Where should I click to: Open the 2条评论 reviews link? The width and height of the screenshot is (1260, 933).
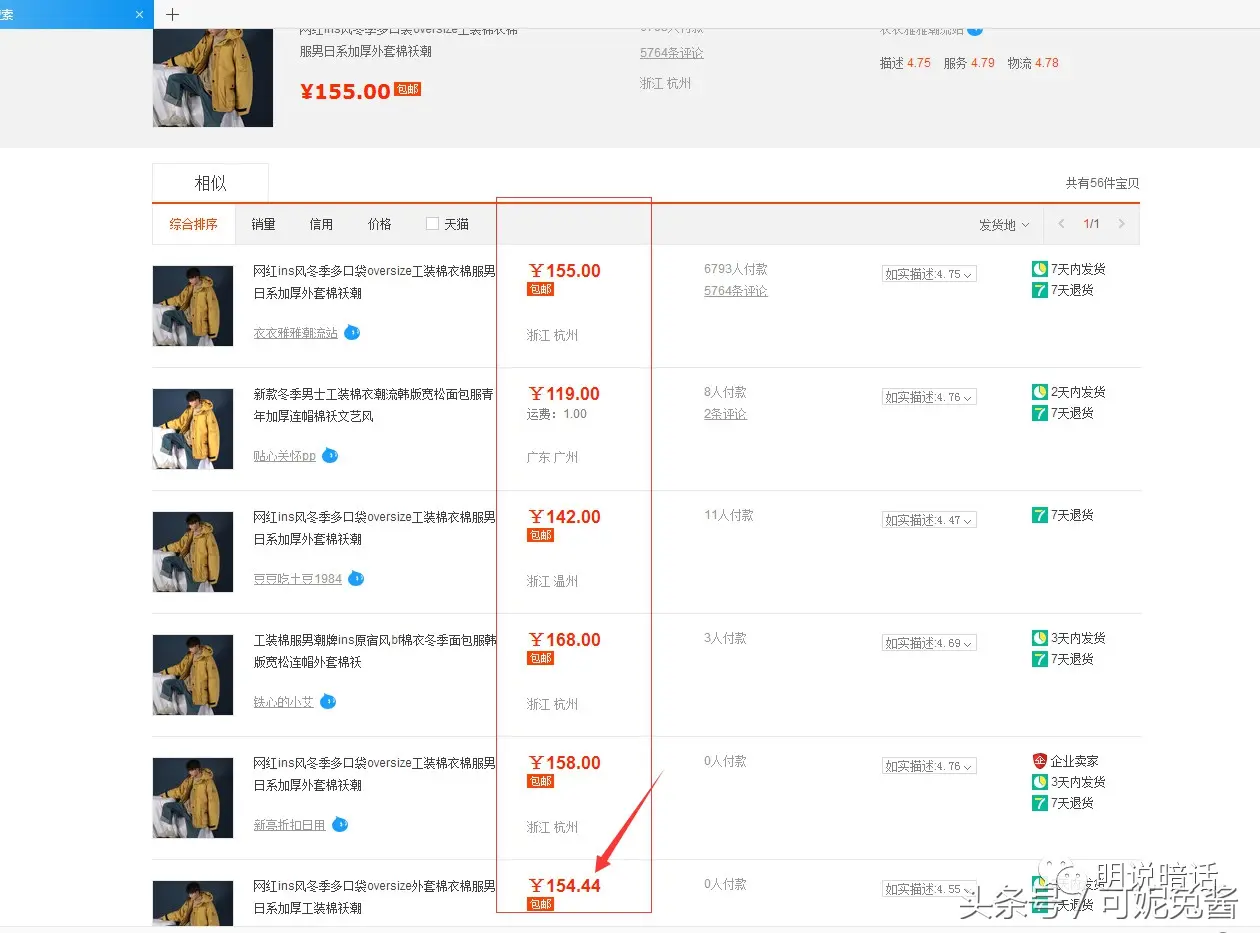pos(725,414)
